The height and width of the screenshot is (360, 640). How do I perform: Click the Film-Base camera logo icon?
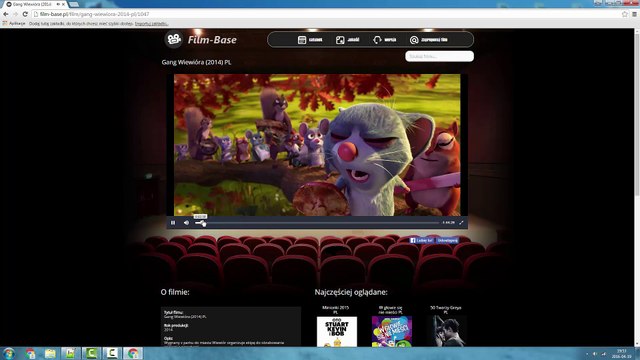(x=173, y=40)
